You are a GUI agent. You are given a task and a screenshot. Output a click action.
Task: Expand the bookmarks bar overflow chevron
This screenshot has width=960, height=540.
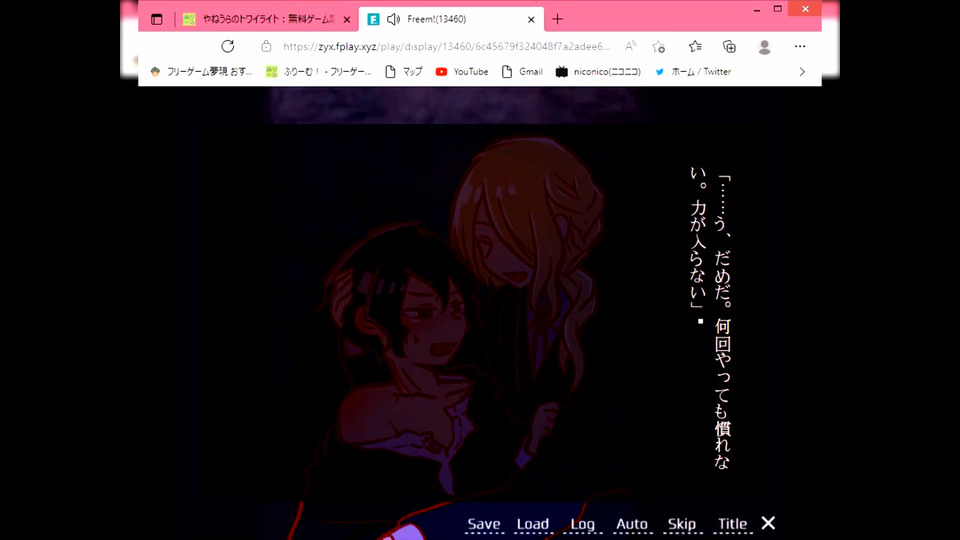(x=802, y=72)
